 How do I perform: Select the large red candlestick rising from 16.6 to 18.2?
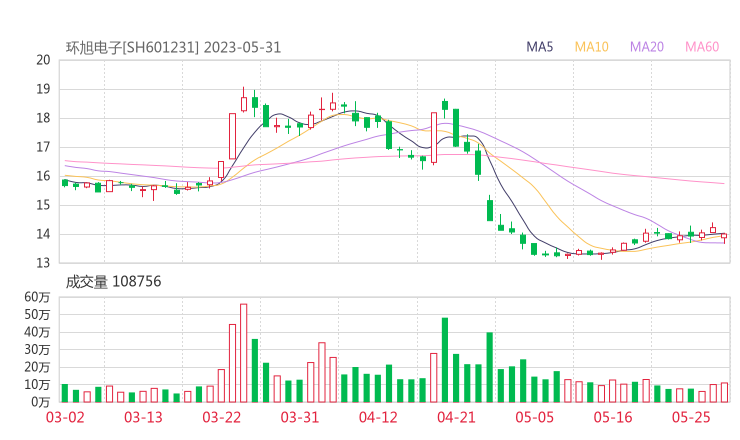[232, 136]
